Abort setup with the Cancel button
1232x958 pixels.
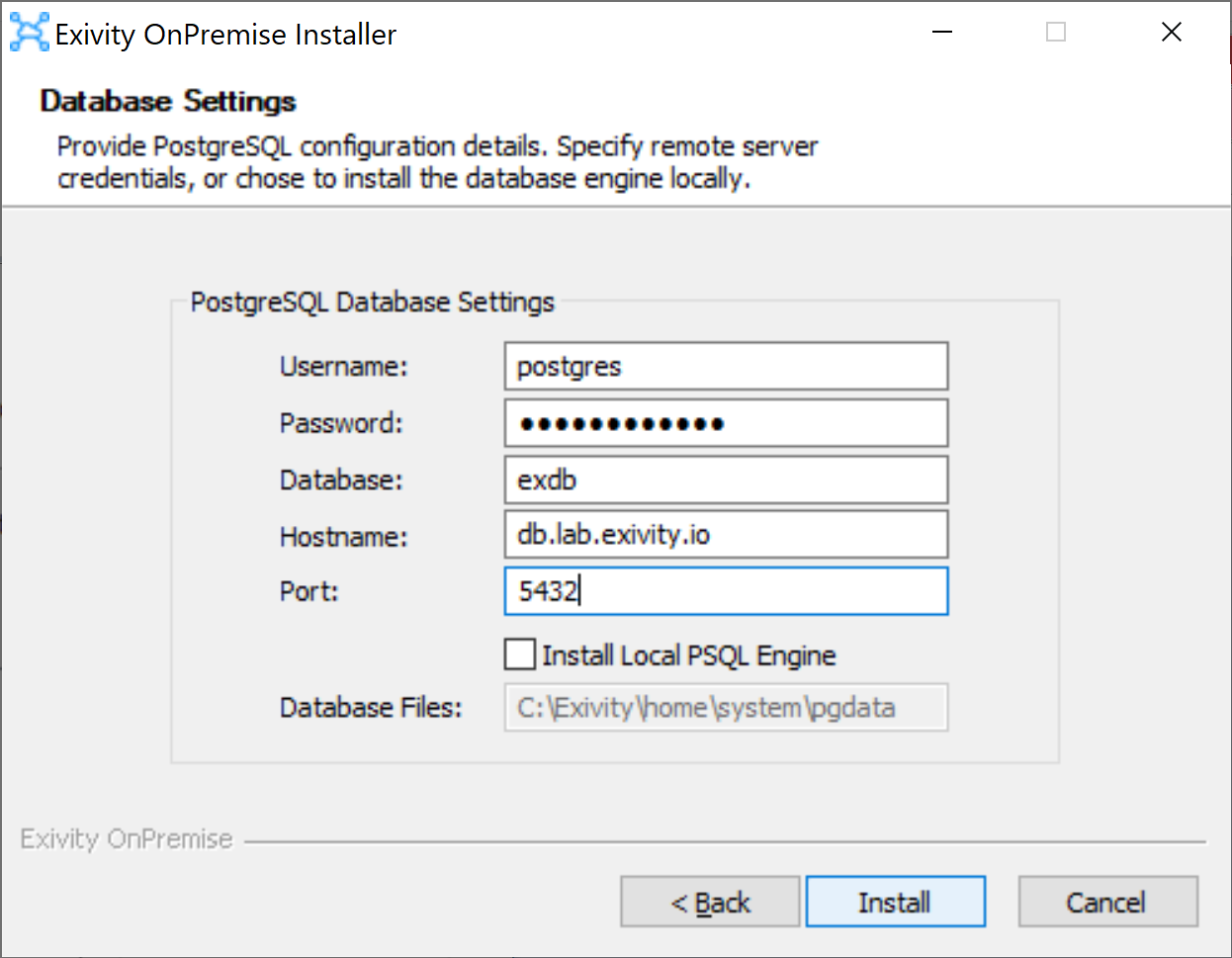tap(1107, 902)
